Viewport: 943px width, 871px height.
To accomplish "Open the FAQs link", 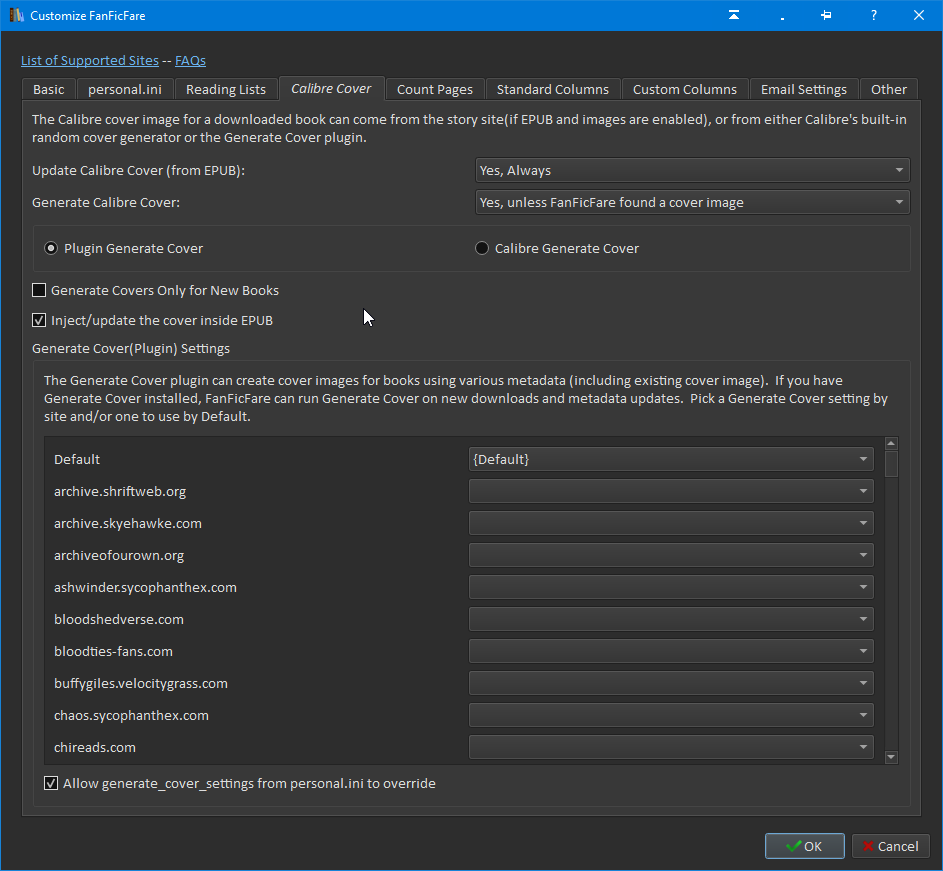I will tap(190, 61).
